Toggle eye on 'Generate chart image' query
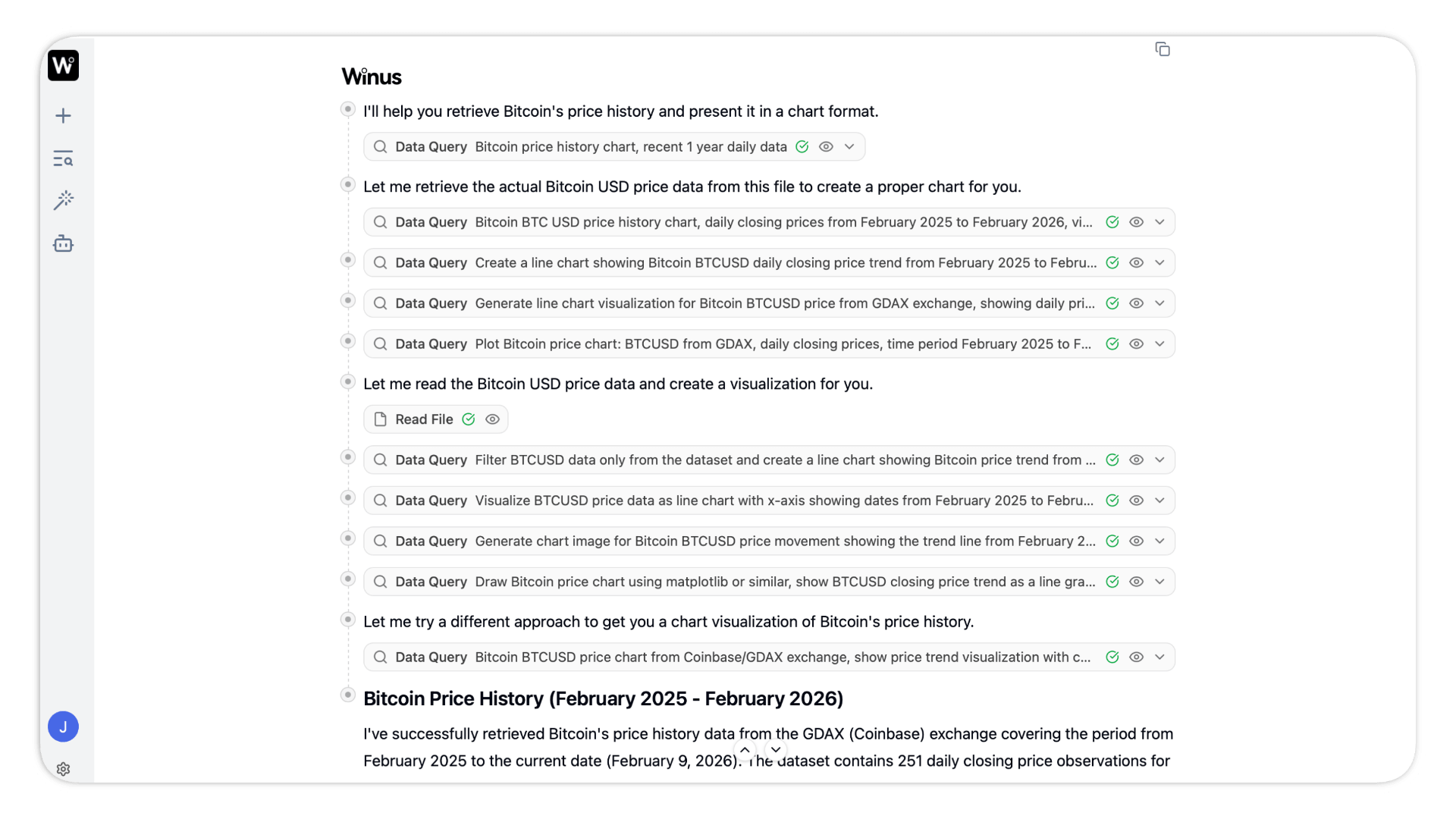This screenshot has width=1456, height=819. 1136,541
